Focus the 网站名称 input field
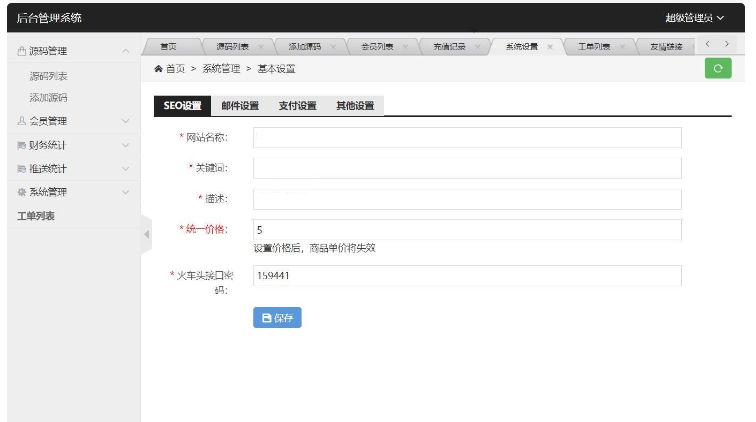This screenshot has height=422, width=756. [x=467, y=137]
